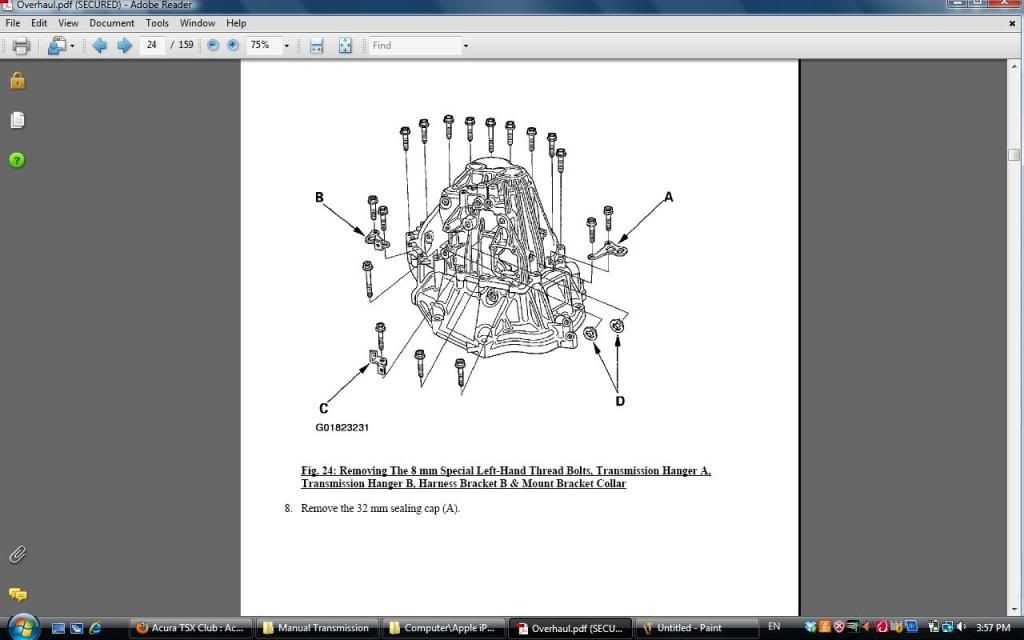Open the zoom level dropdown arrow

pyautogui.click(x=286, y=46)
